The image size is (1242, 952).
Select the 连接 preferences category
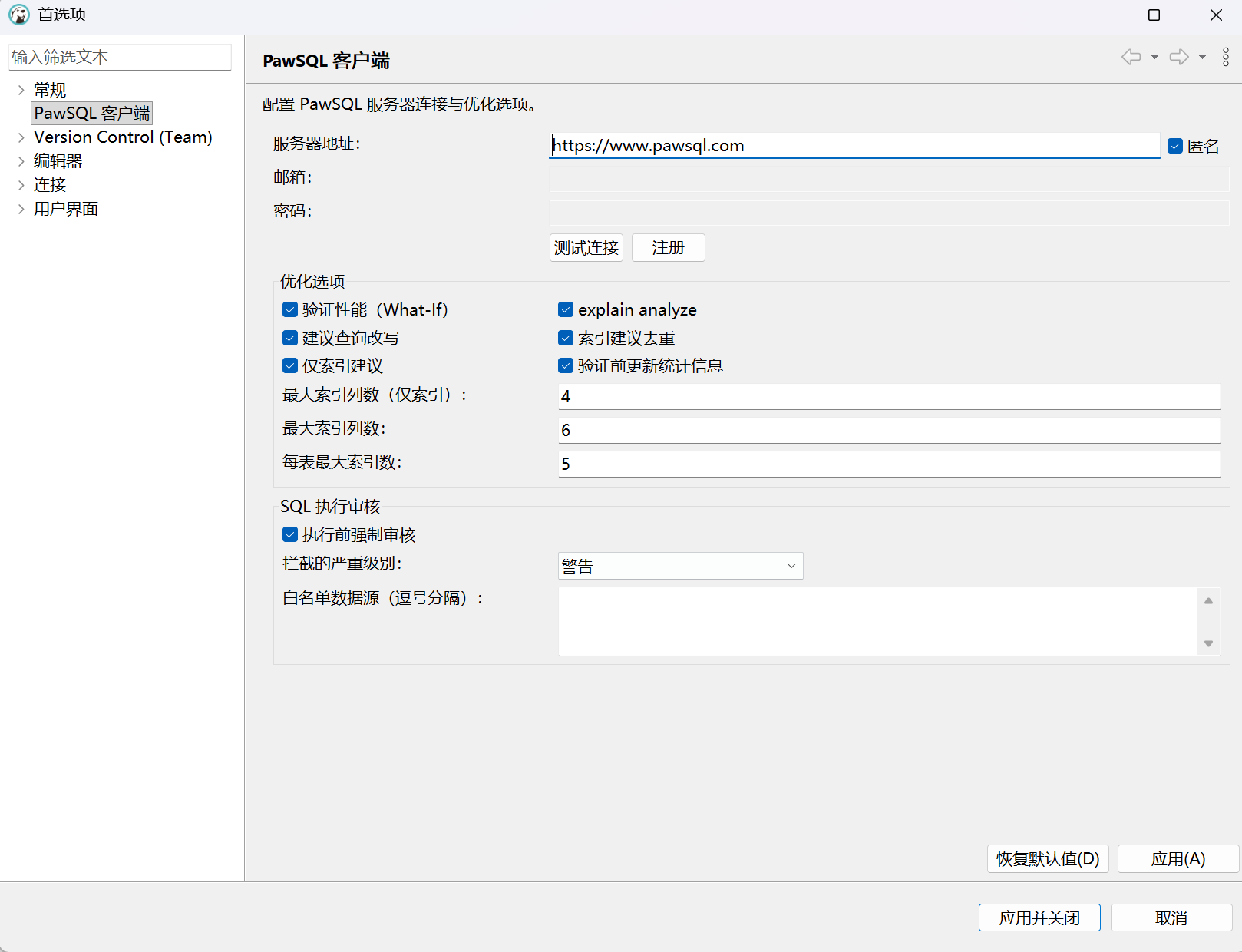50,185
